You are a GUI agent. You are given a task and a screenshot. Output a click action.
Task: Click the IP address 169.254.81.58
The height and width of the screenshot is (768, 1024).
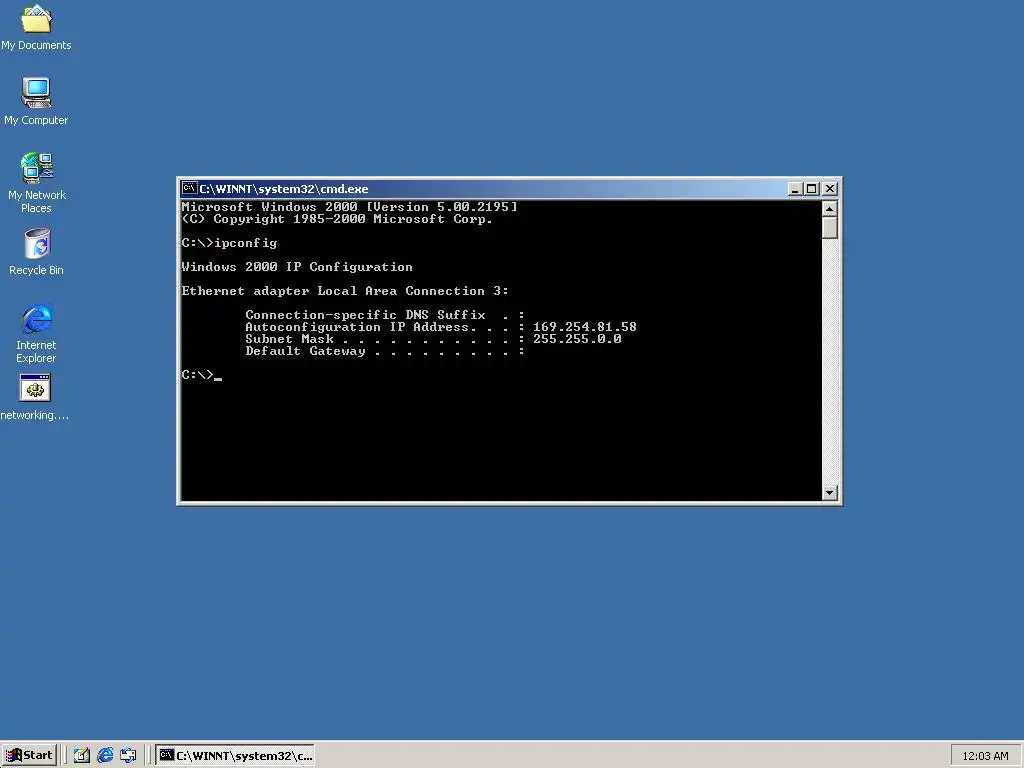coord(584,327)
